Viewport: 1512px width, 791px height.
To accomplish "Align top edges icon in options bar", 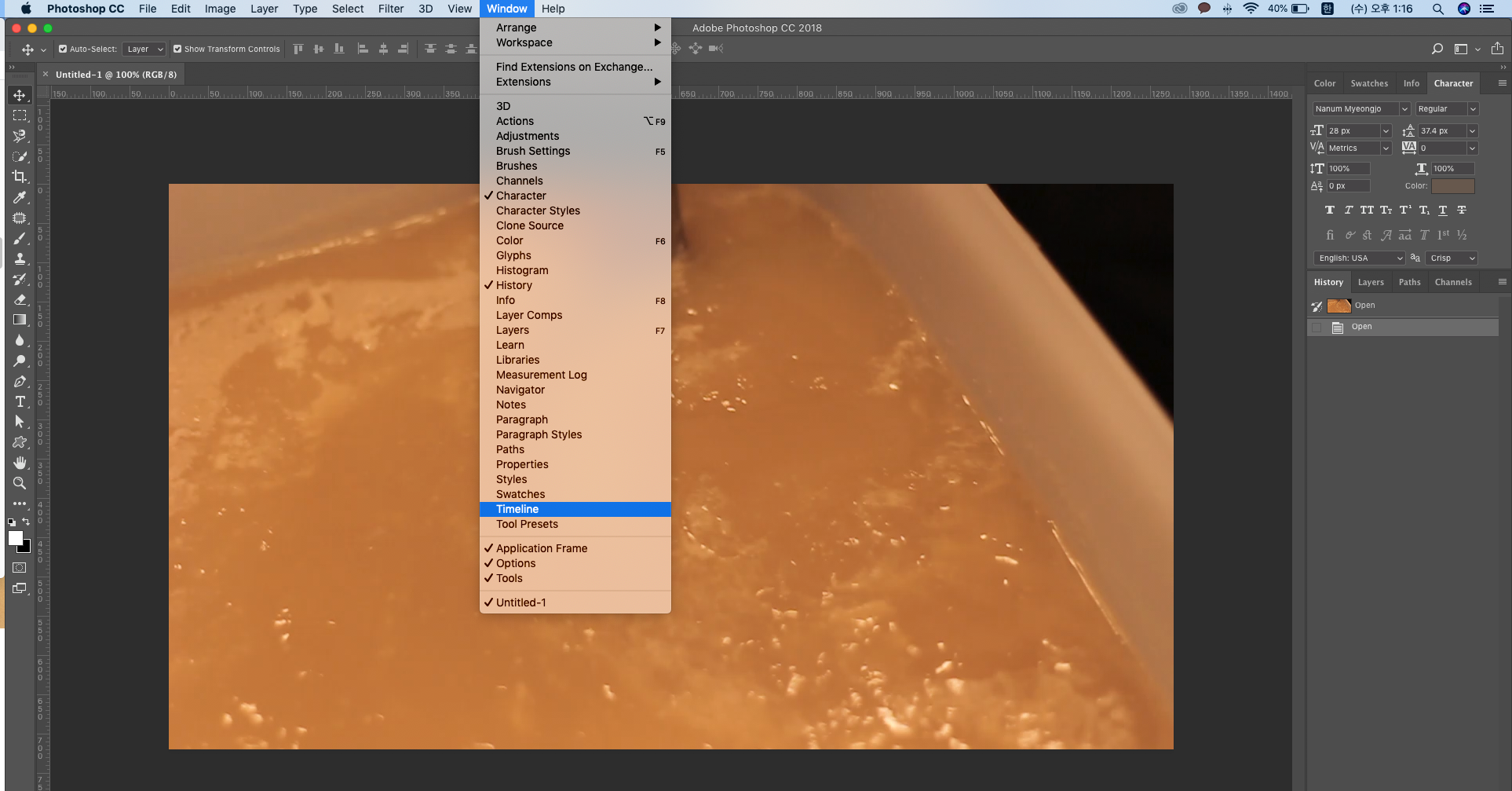I will [x=298, y=49].
